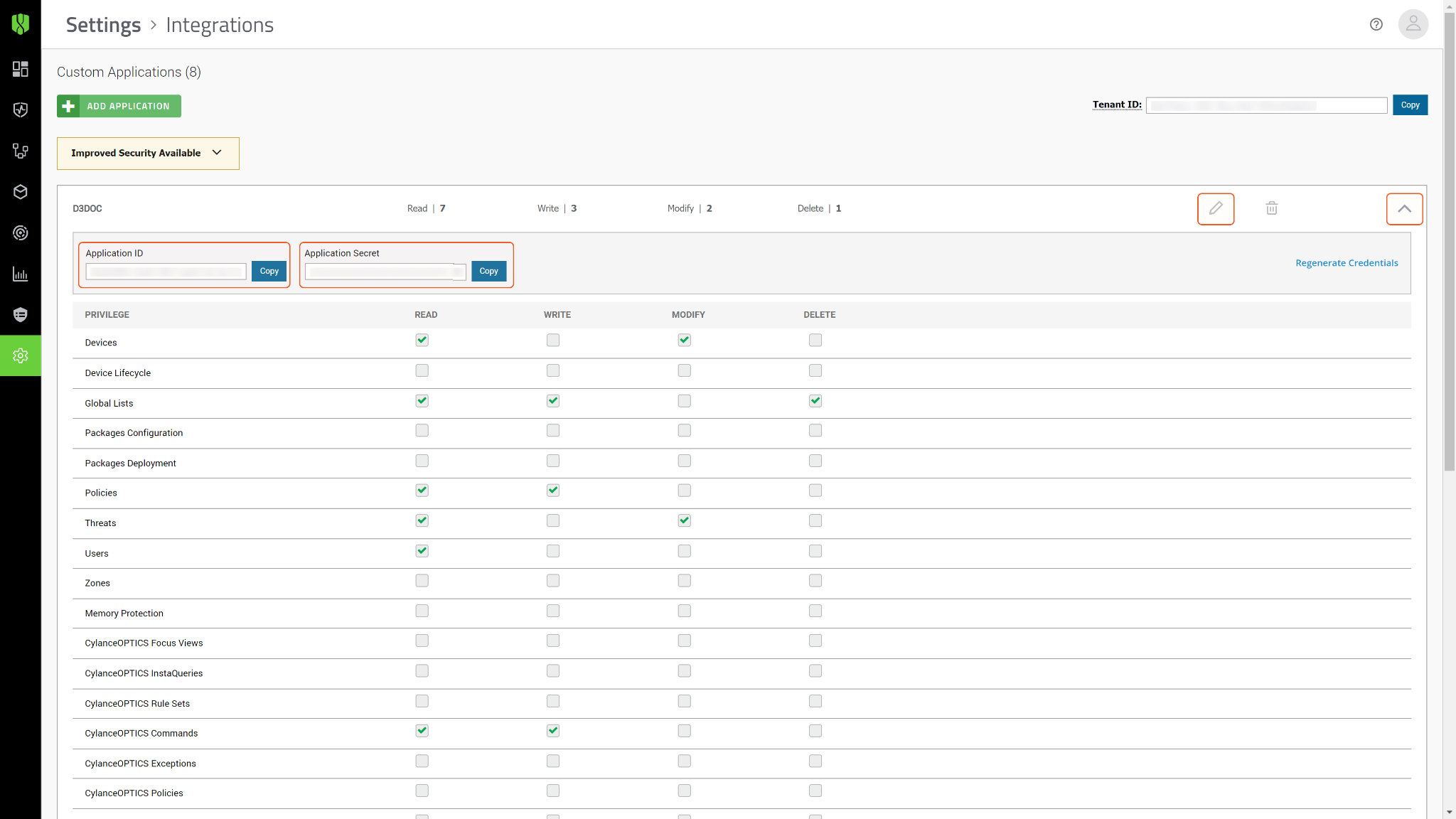
Task: Open the zones network sidebar icon
Action: pos(21,151)
